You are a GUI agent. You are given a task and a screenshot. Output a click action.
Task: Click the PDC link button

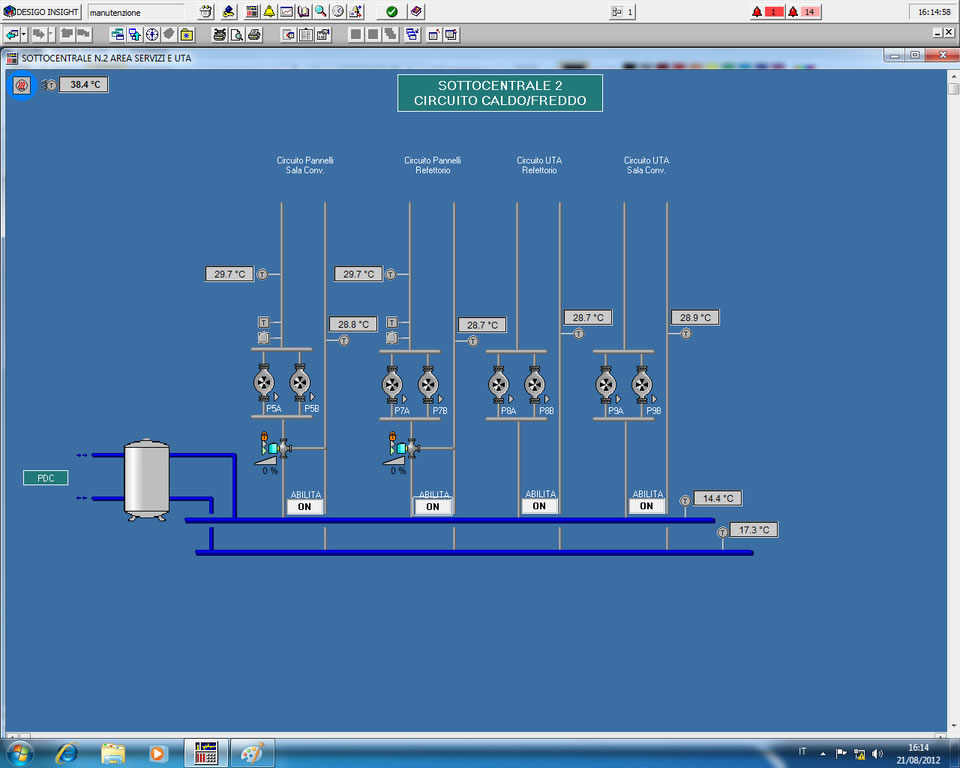45,478
